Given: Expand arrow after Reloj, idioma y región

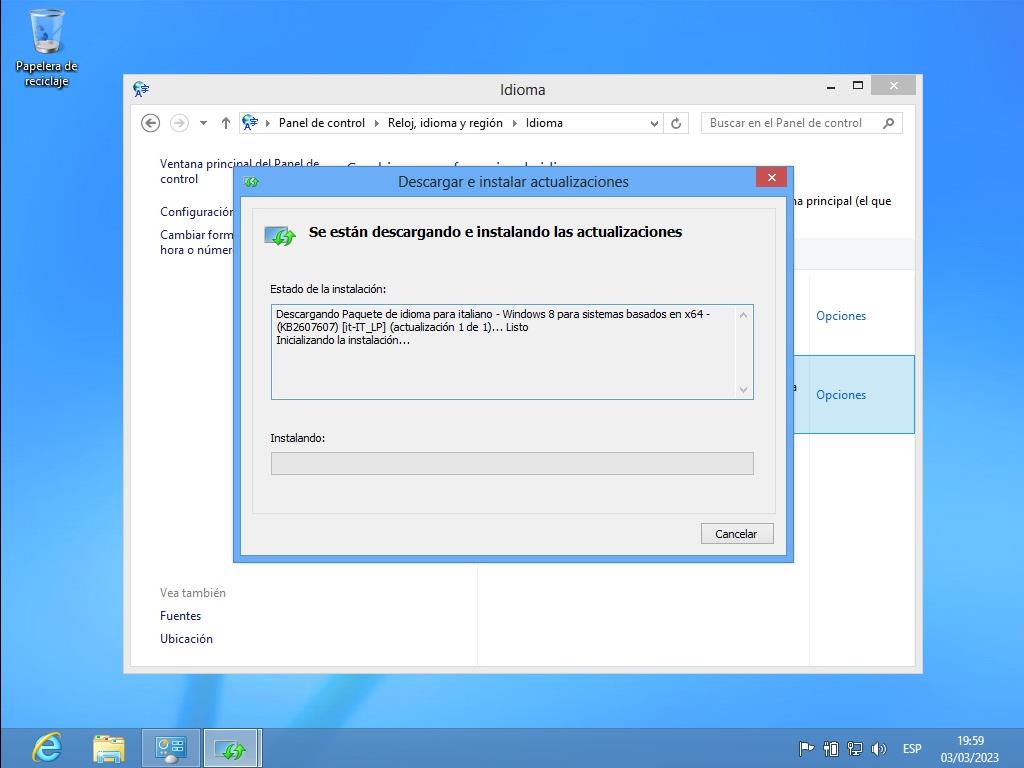Looking at the screenshot, I should pos(515,123).
